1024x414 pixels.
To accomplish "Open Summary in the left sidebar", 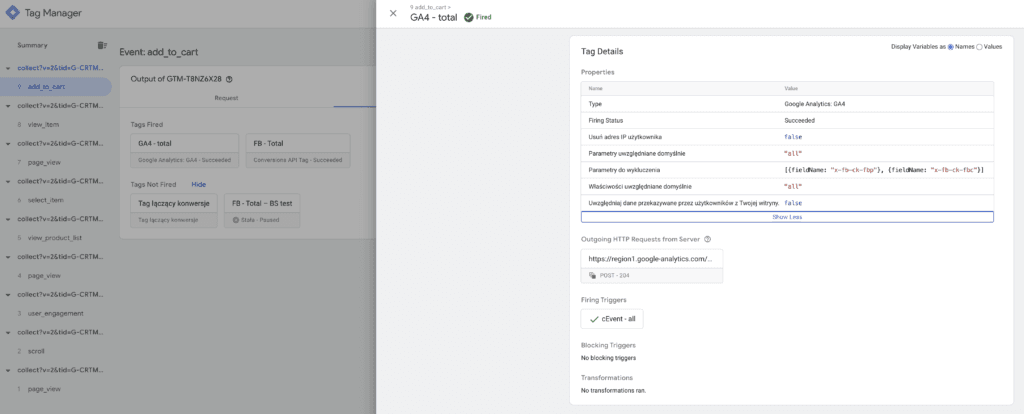I will coord(33,45).
